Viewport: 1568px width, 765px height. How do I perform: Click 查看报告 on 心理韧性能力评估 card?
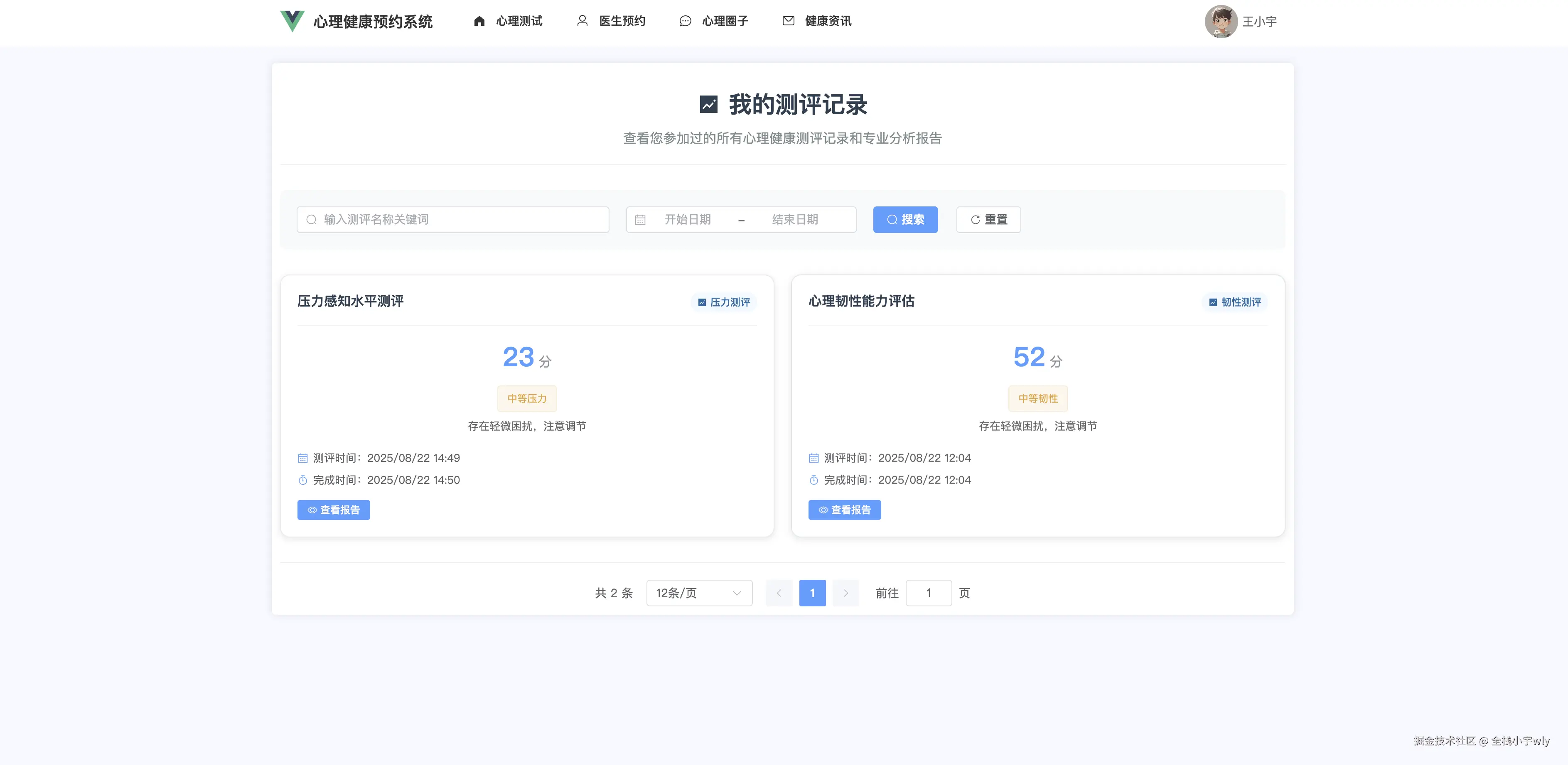click(844, 510)
